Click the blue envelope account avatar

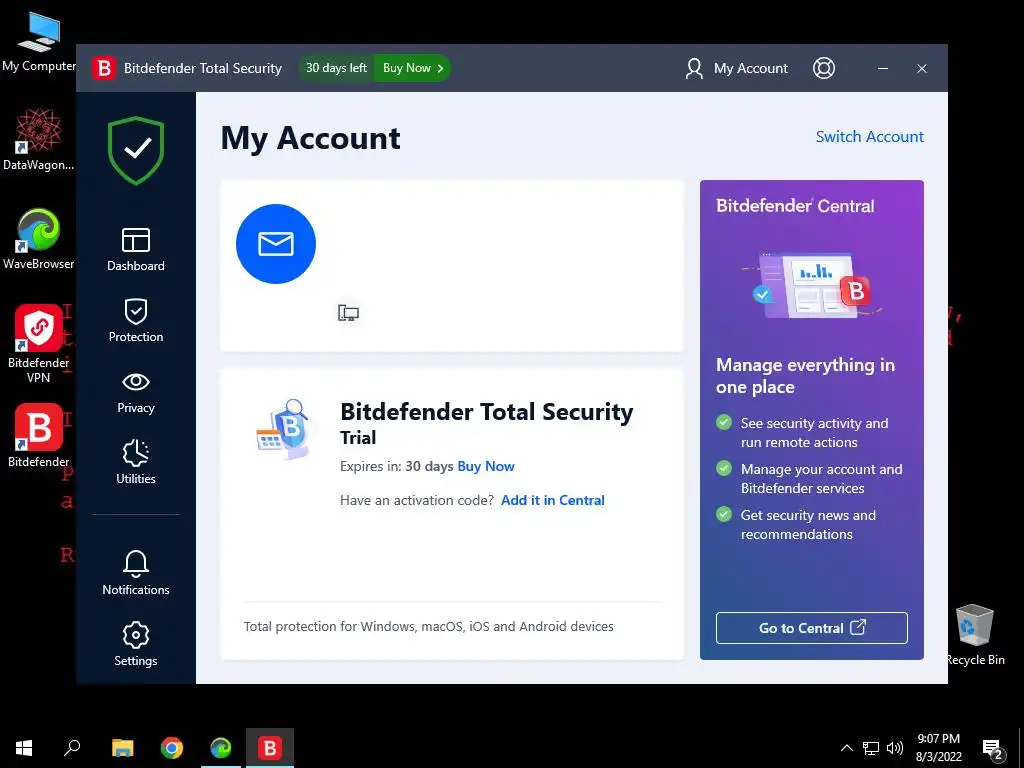(276, 244)
